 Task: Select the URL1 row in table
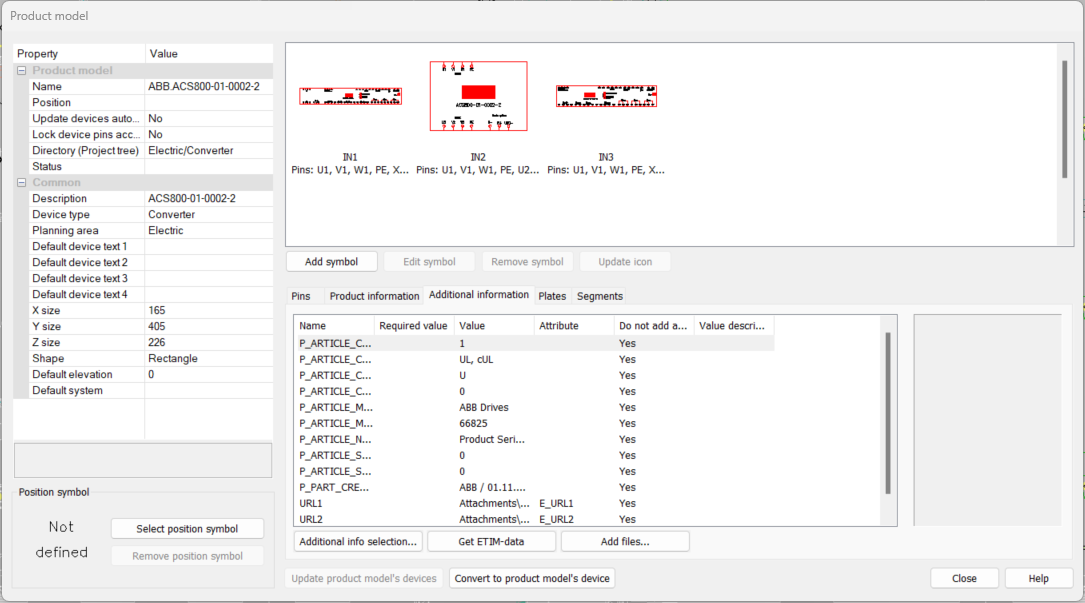coord(534,503)
